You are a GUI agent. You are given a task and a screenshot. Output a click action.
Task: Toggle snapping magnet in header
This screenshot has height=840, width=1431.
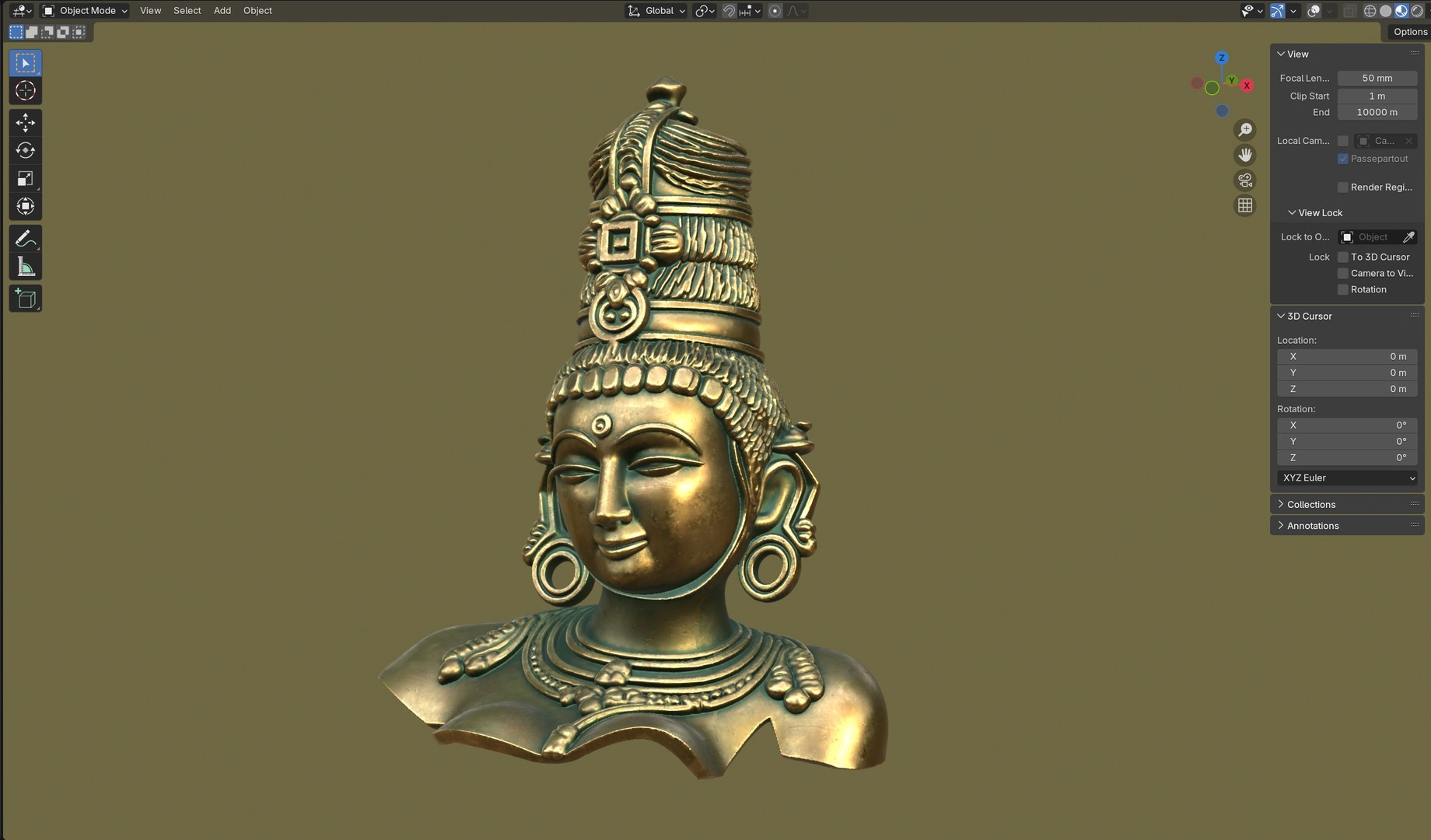[x=729, y=11]
